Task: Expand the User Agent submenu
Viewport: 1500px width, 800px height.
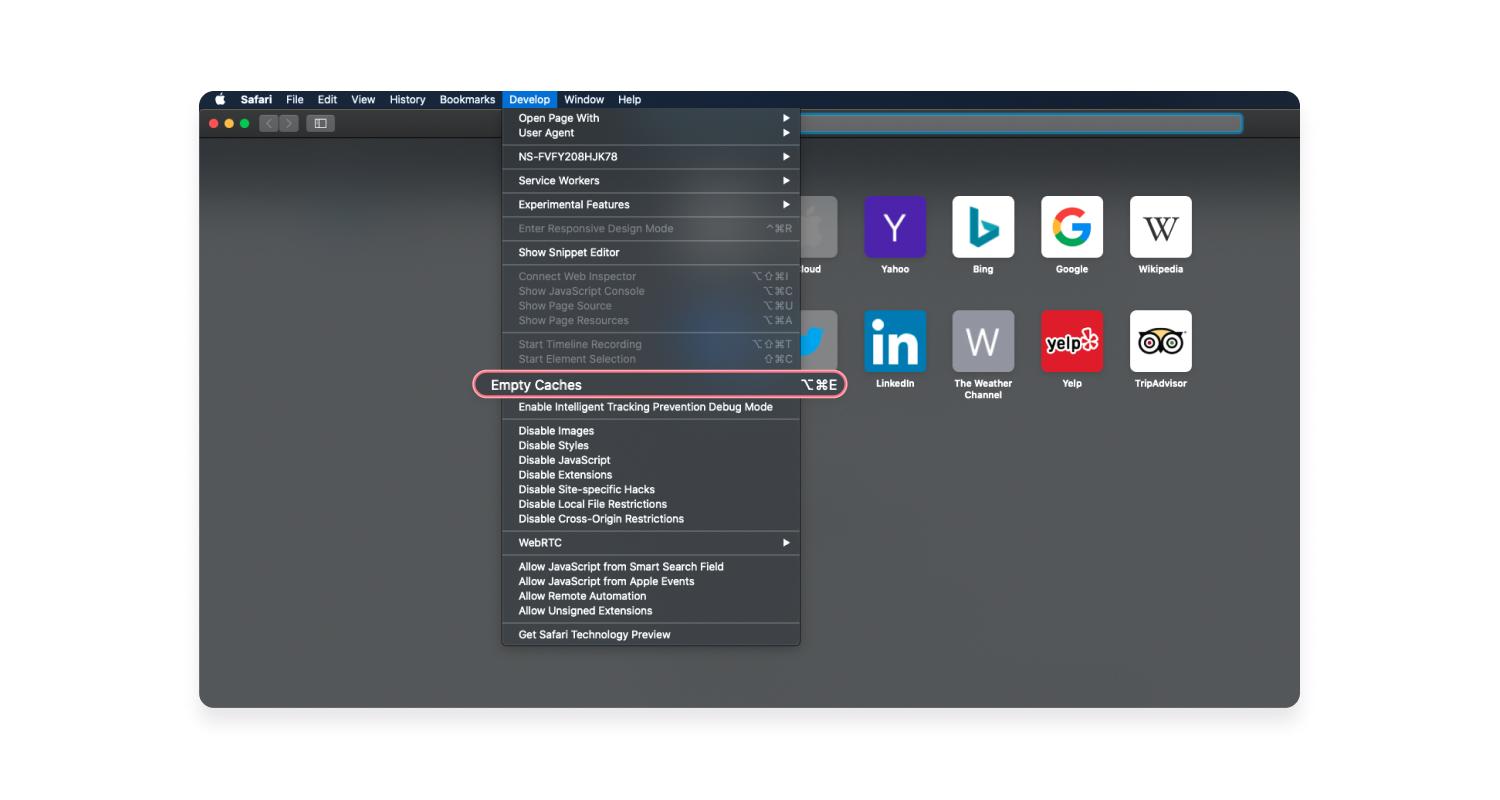Action: click(651, 133)
